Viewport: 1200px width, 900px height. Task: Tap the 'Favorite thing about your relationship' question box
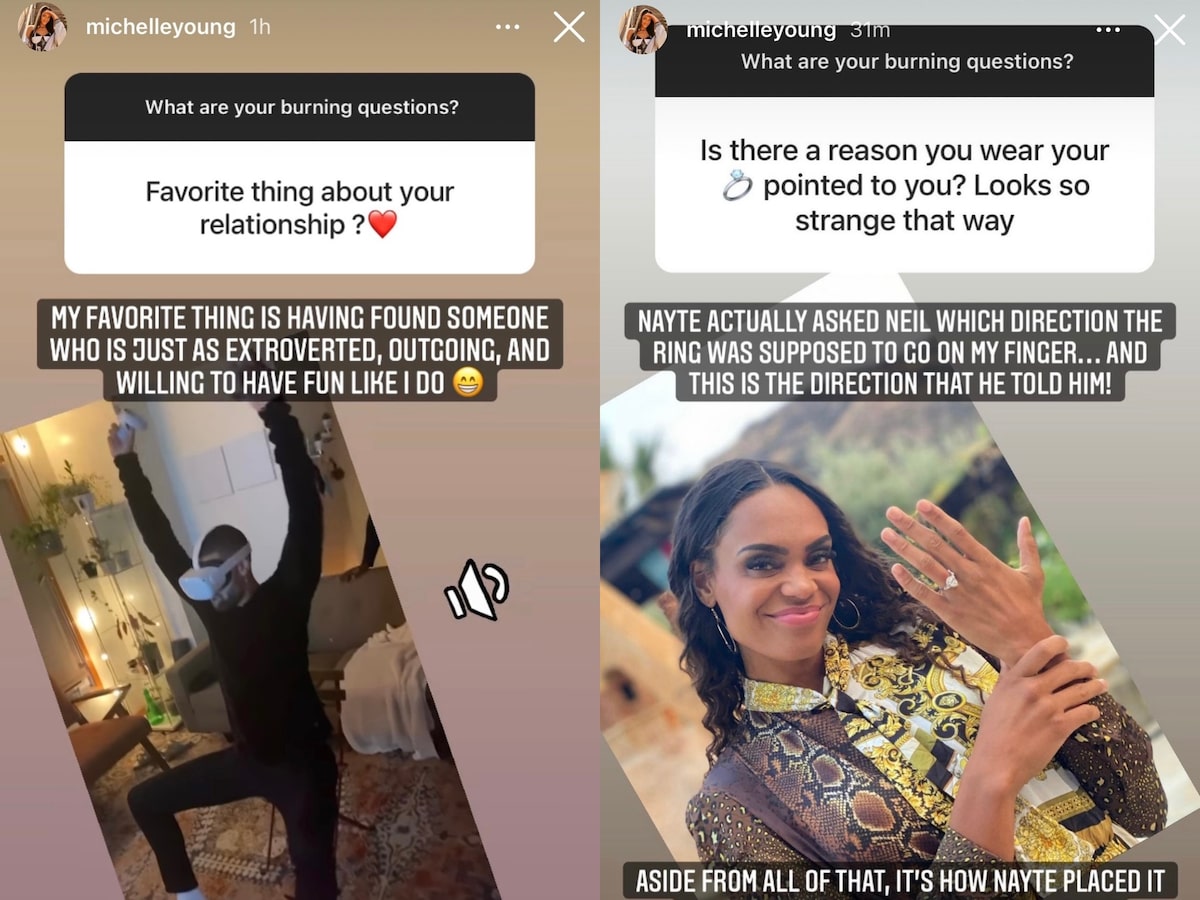pyautogui.click(x=300, y=207)
